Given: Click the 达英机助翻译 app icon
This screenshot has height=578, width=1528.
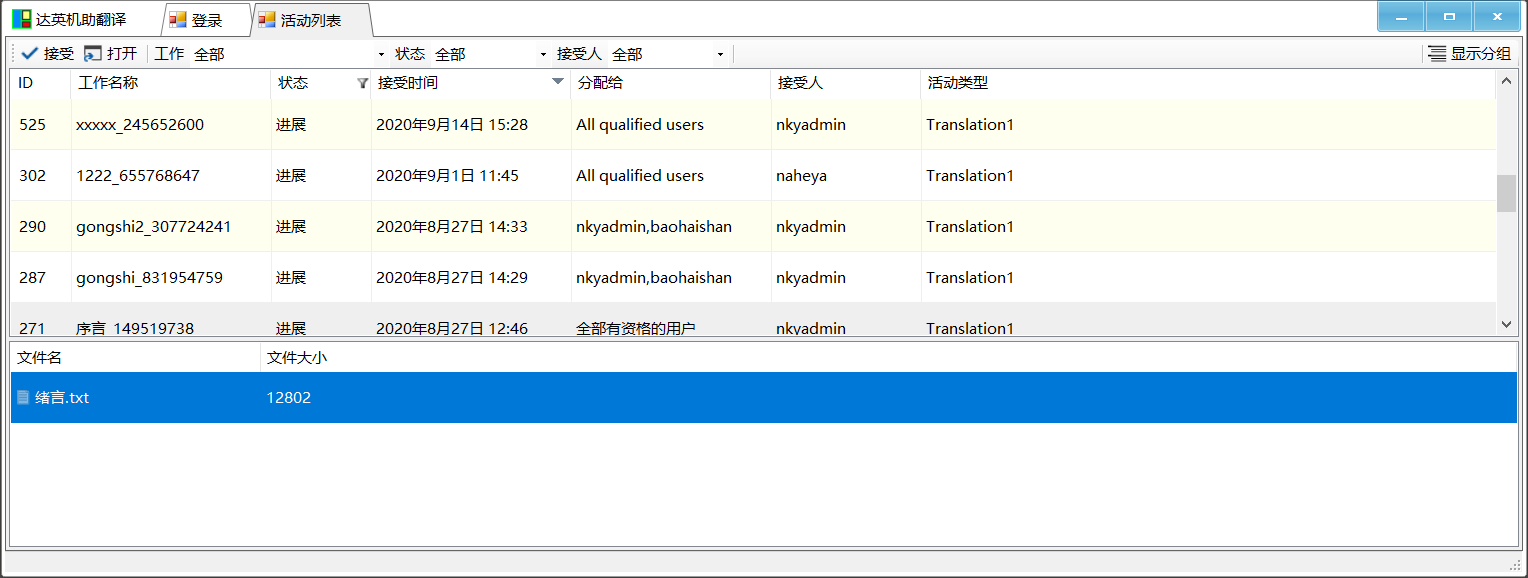Looking at the screenshot, I should coord(21,19).
